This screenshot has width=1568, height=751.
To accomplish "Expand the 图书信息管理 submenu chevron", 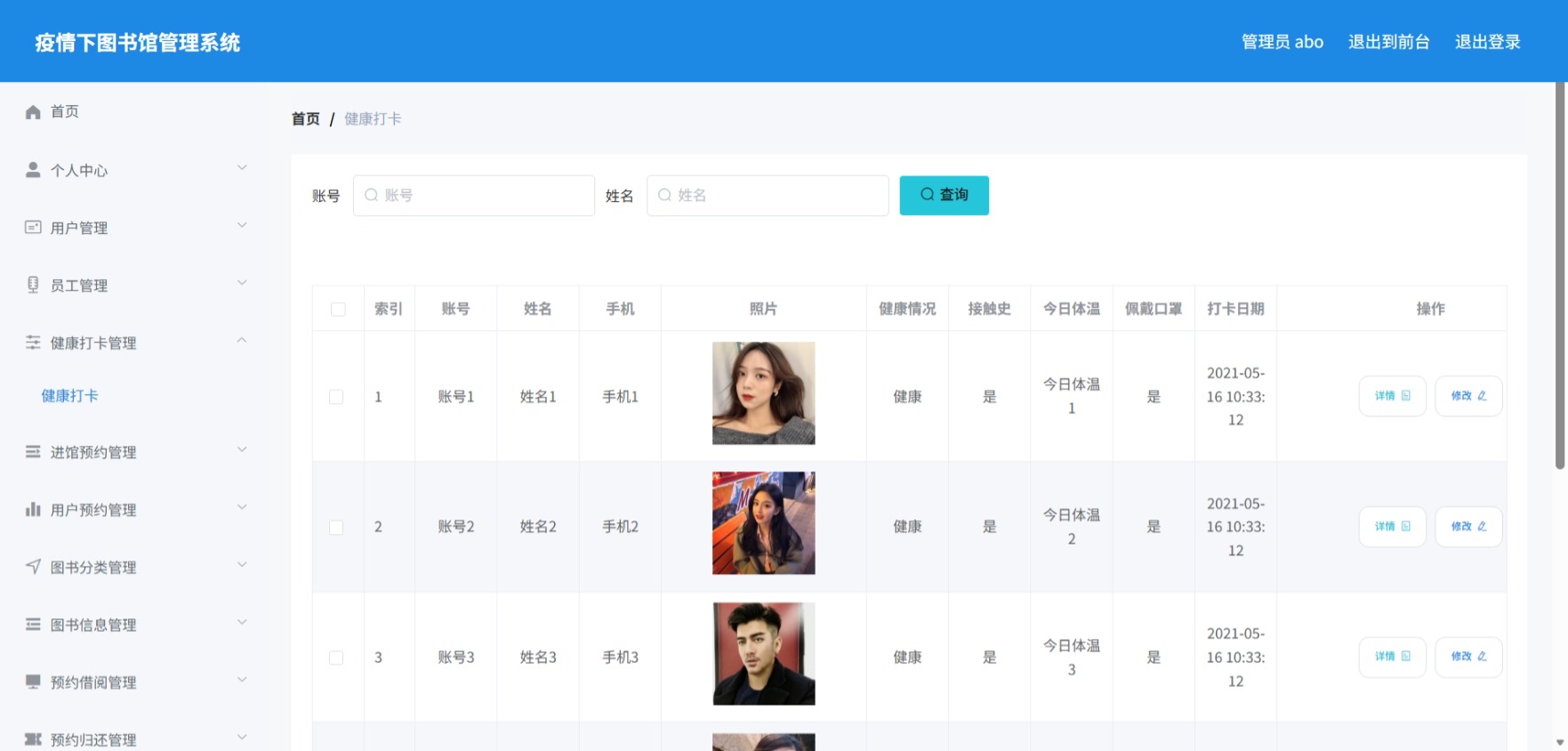I will (242, 623).
